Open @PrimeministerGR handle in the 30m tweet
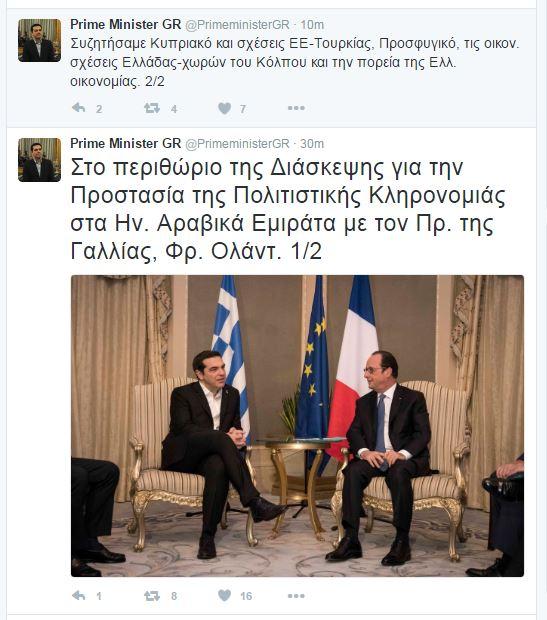Image resolution: width=547 pixels, height=620 pixels. click(237, 144)
